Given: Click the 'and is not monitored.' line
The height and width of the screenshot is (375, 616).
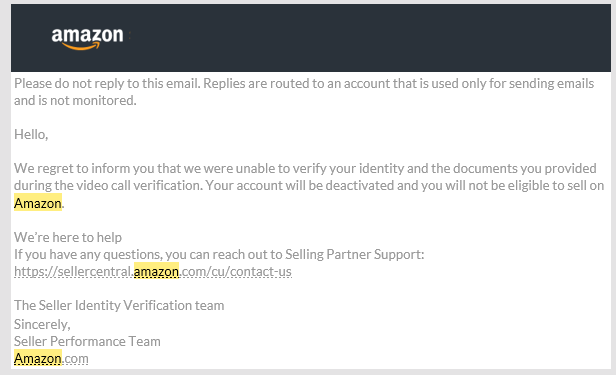Looking at the screenshot, I should 75,101.
